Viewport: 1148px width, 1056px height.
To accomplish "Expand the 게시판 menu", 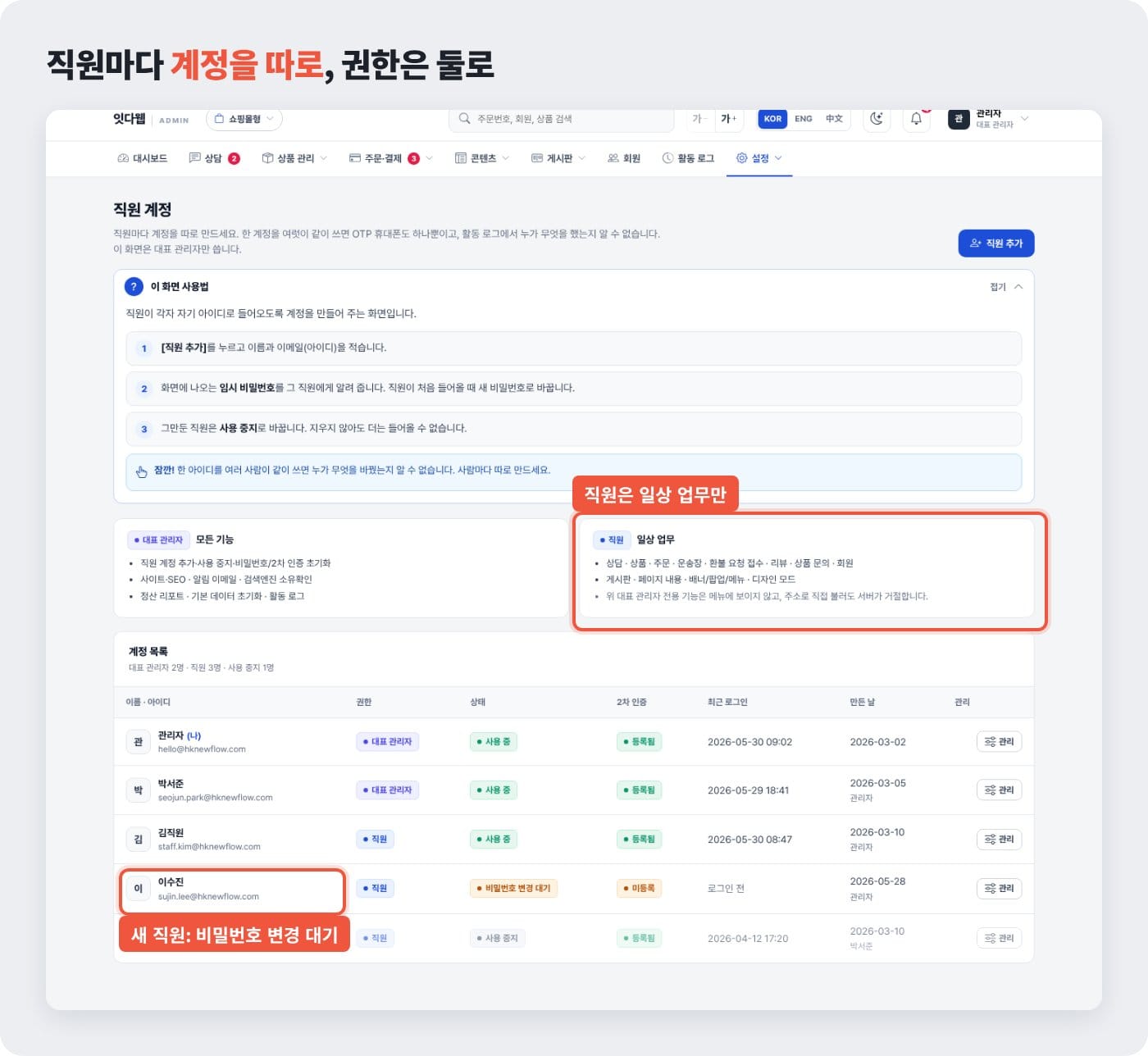I will 558,158.
